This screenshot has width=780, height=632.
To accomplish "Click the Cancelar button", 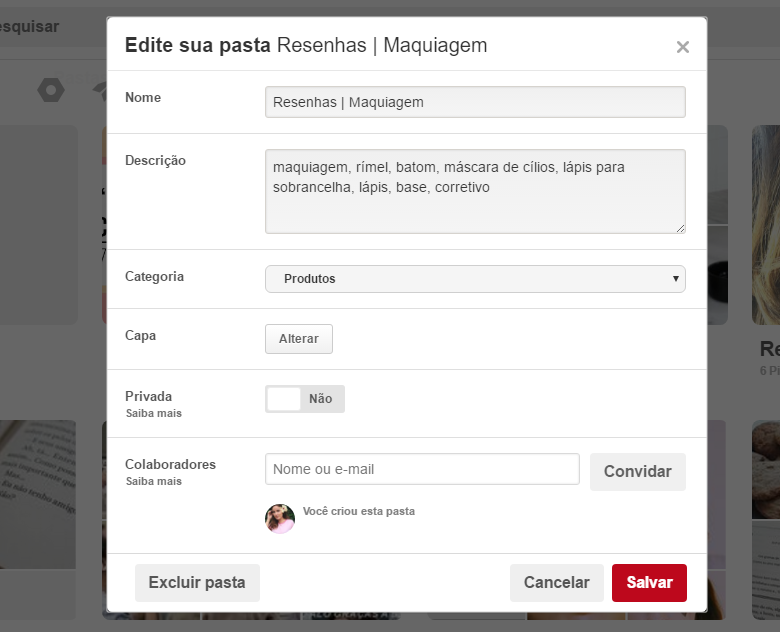I will point(556,582).
